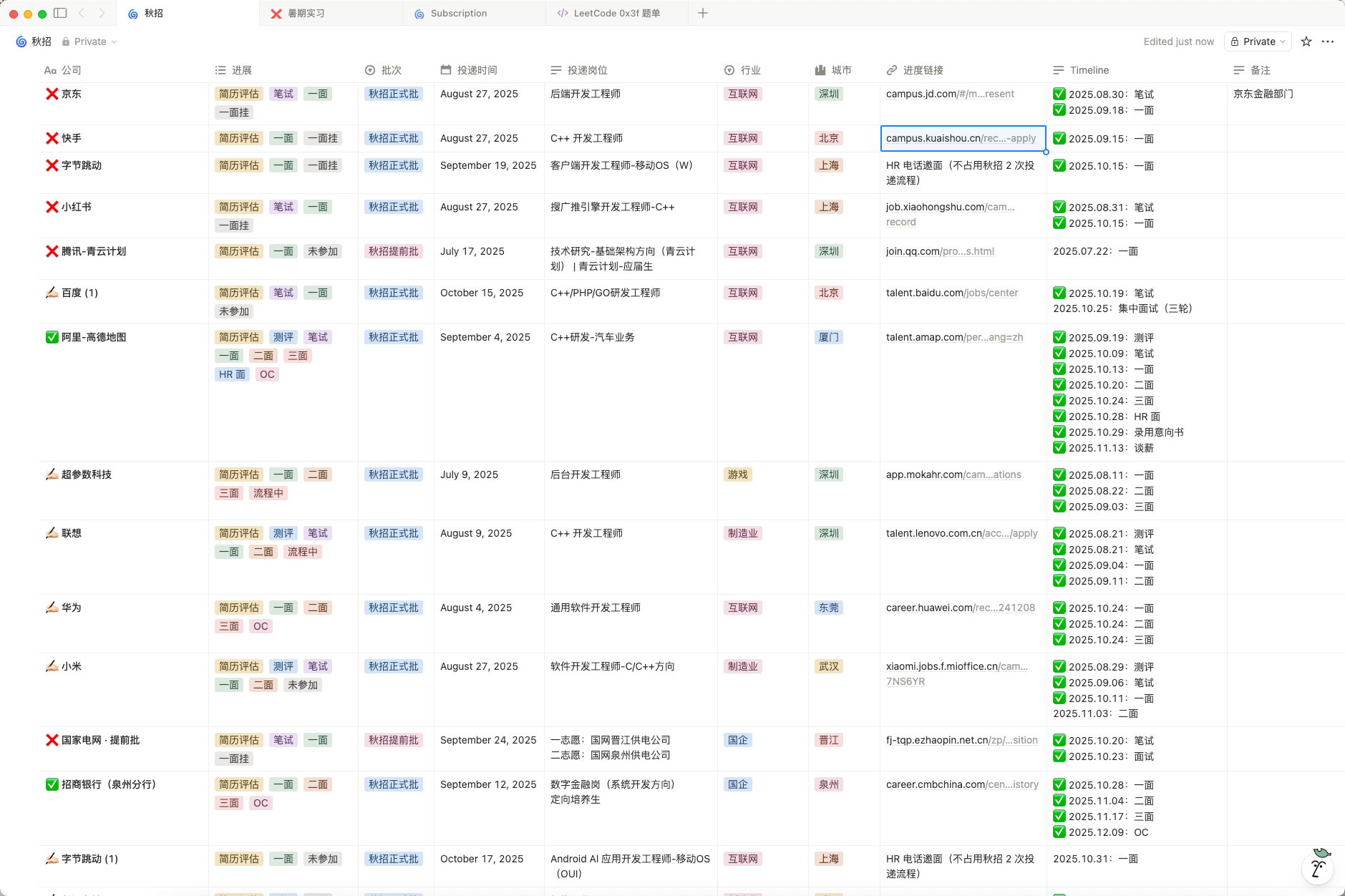The height and width of the screenshot is (896, 1345).
Task: Go back with the left arrow
Action: click(82, 13)
